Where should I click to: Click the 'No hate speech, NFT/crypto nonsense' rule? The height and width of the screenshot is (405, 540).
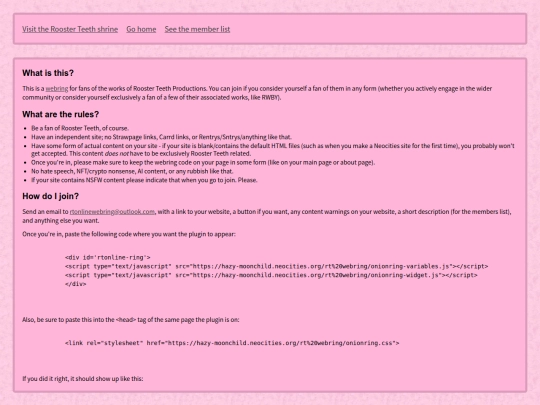pyautogui.click(x=132, y=171)
